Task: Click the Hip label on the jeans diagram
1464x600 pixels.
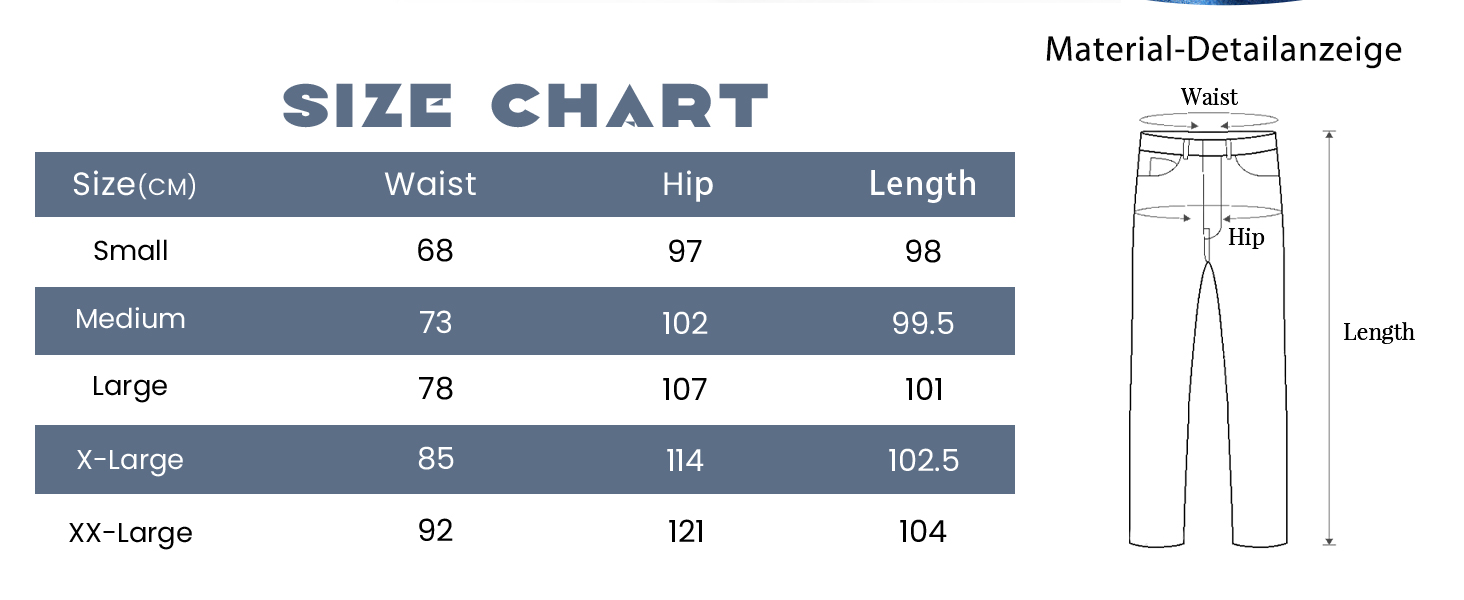Action: coord(1246,238)
